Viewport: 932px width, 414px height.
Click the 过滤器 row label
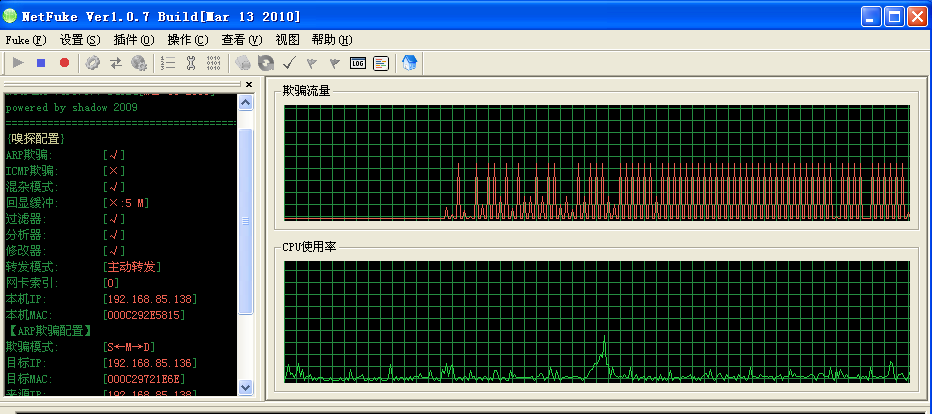click(x=25, y=219)
